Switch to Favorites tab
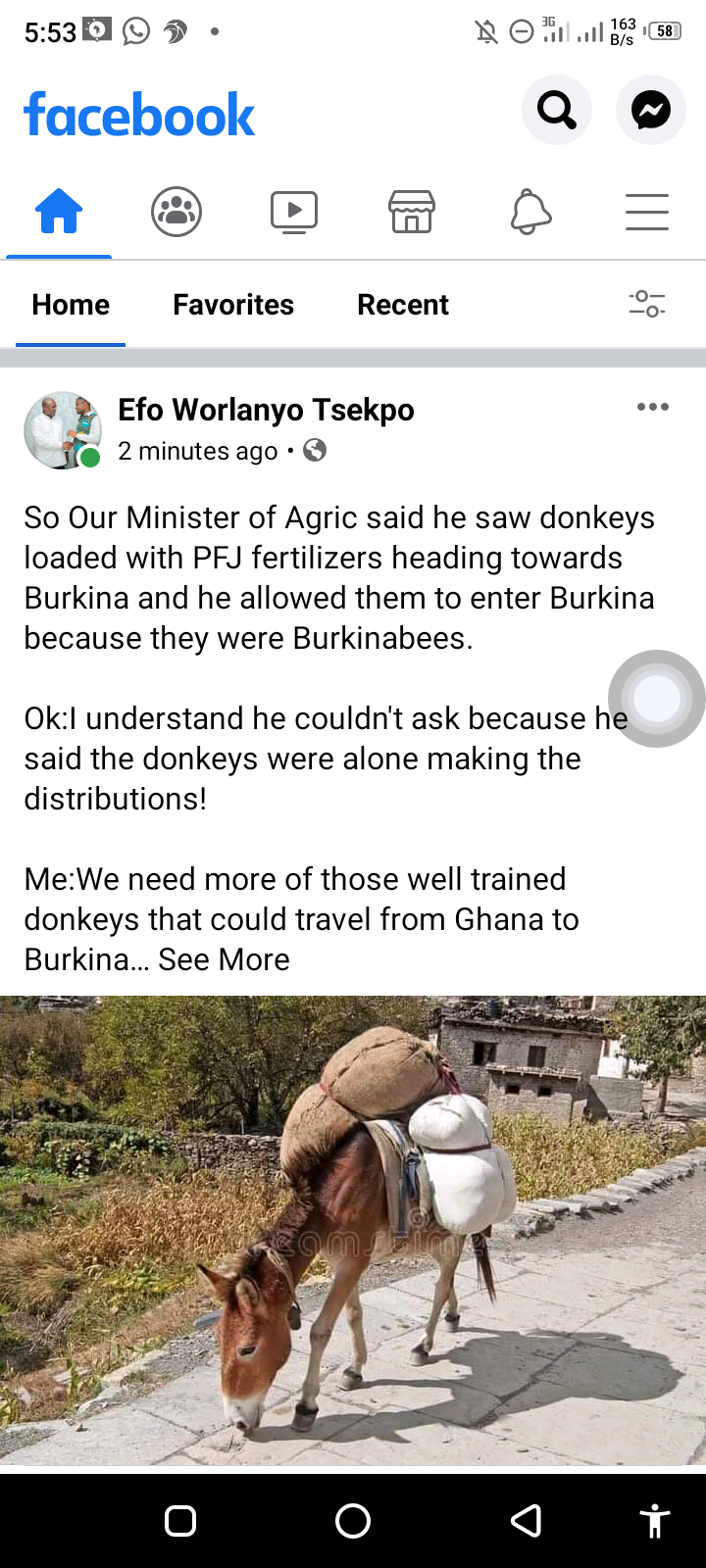Image resolution: width=706 pixels, height=1568 pixels. [x=233, y=305]
